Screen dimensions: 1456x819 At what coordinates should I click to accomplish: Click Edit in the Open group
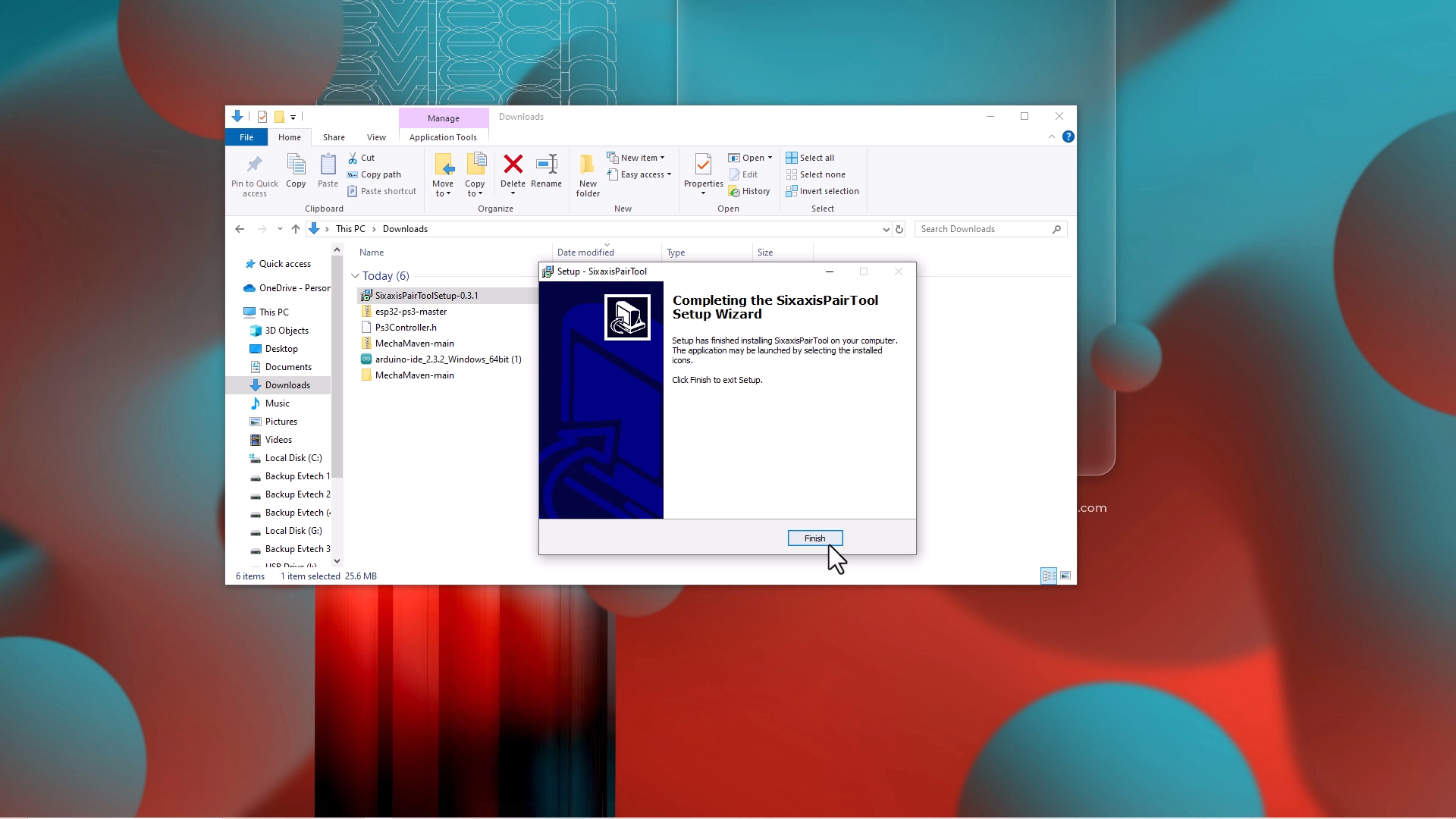pos(743,174)
